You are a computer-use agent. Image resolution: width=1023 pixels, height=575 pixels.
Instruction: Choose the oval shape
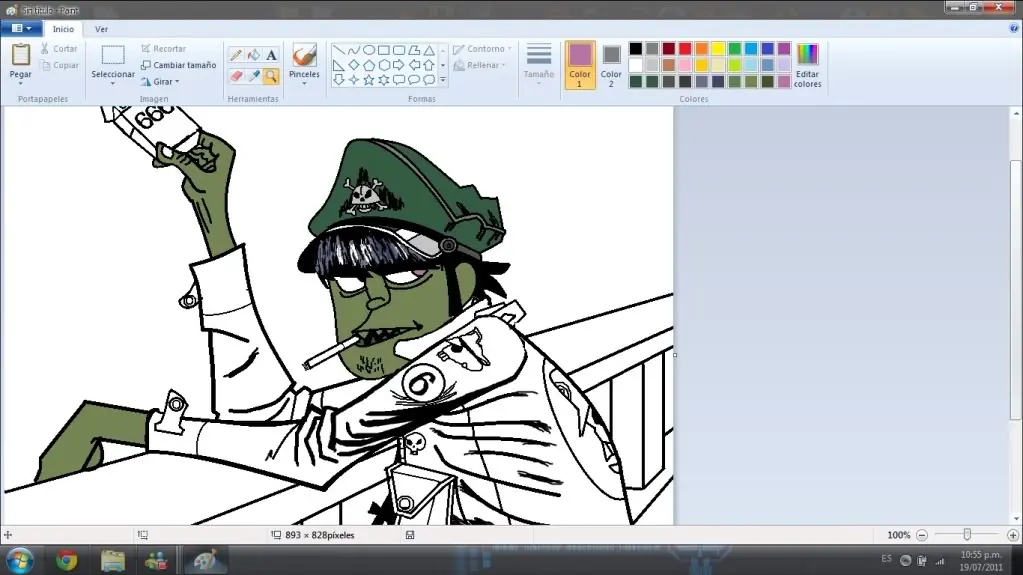pos(369,50)
